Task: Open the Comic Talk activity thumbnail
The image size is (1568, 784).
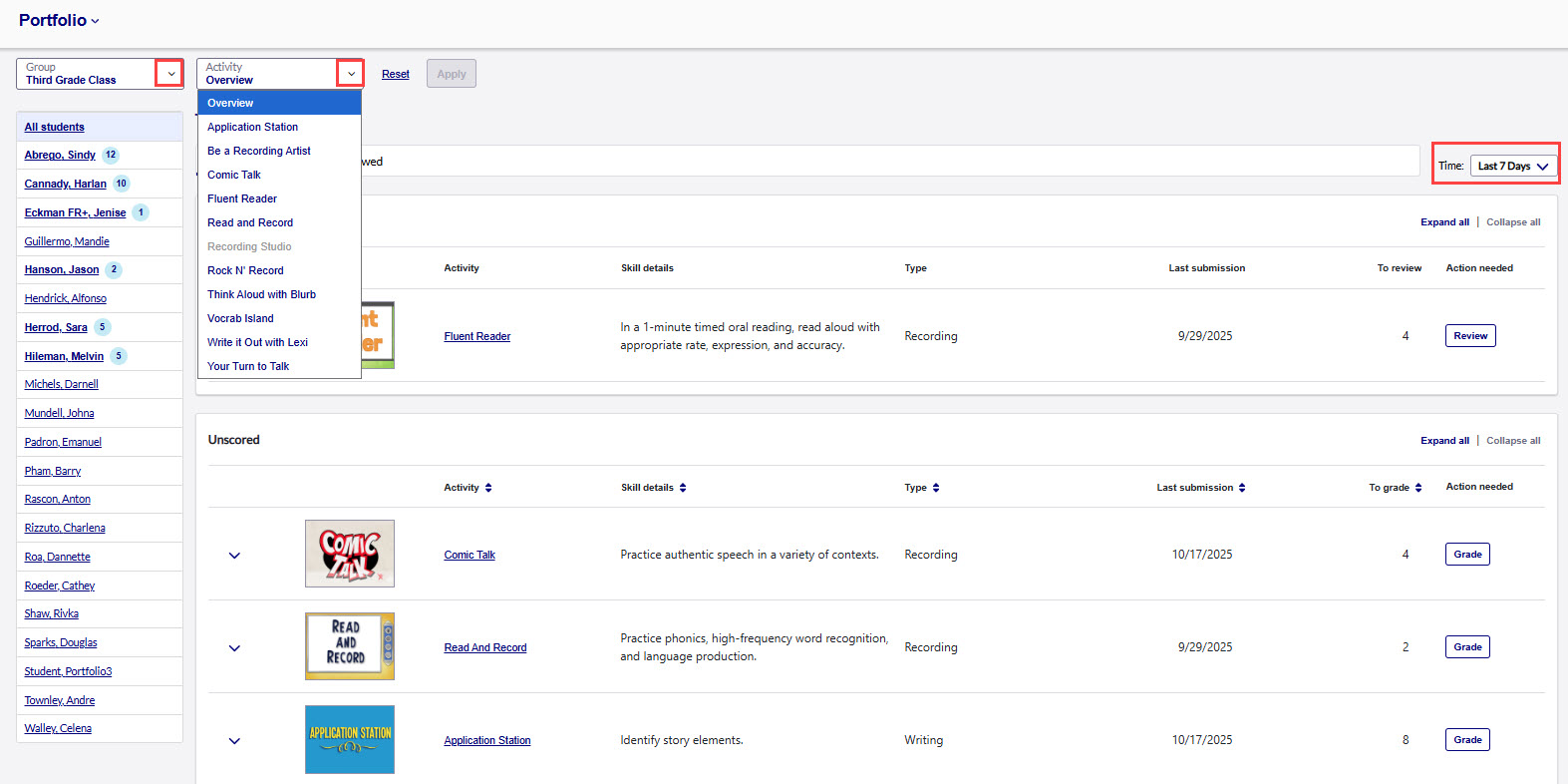Action: (x=349, y=554)
